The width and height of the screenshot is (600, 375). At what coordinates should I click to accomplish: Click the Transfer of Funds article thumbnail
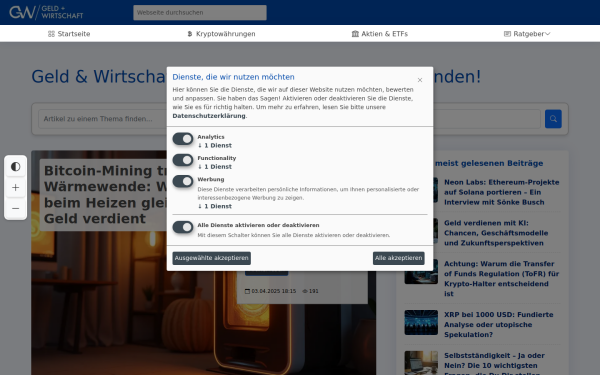pos(421,272)
